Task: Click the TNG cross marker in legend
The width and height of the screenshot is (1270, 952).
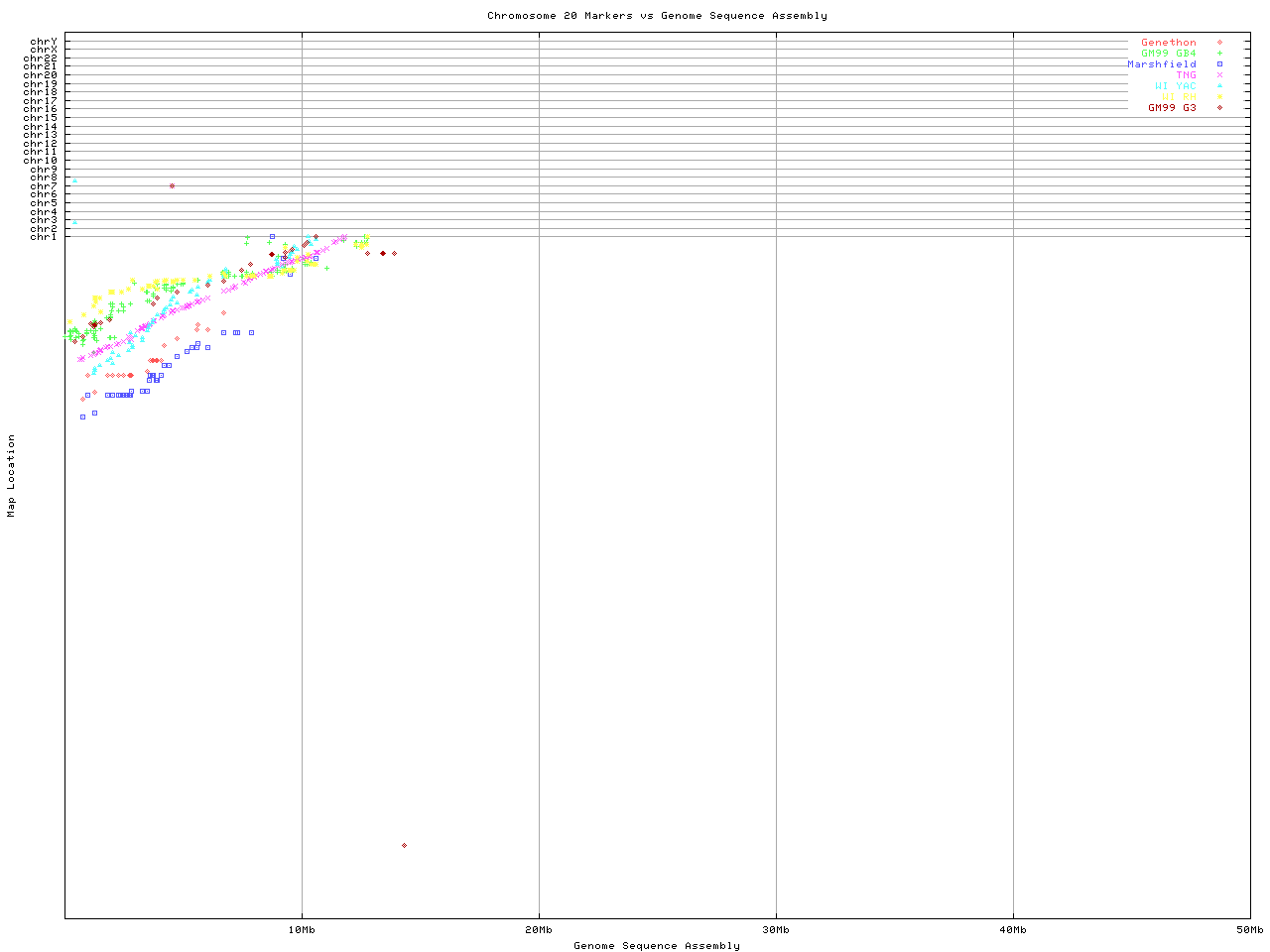Action: coord(1219,75)
